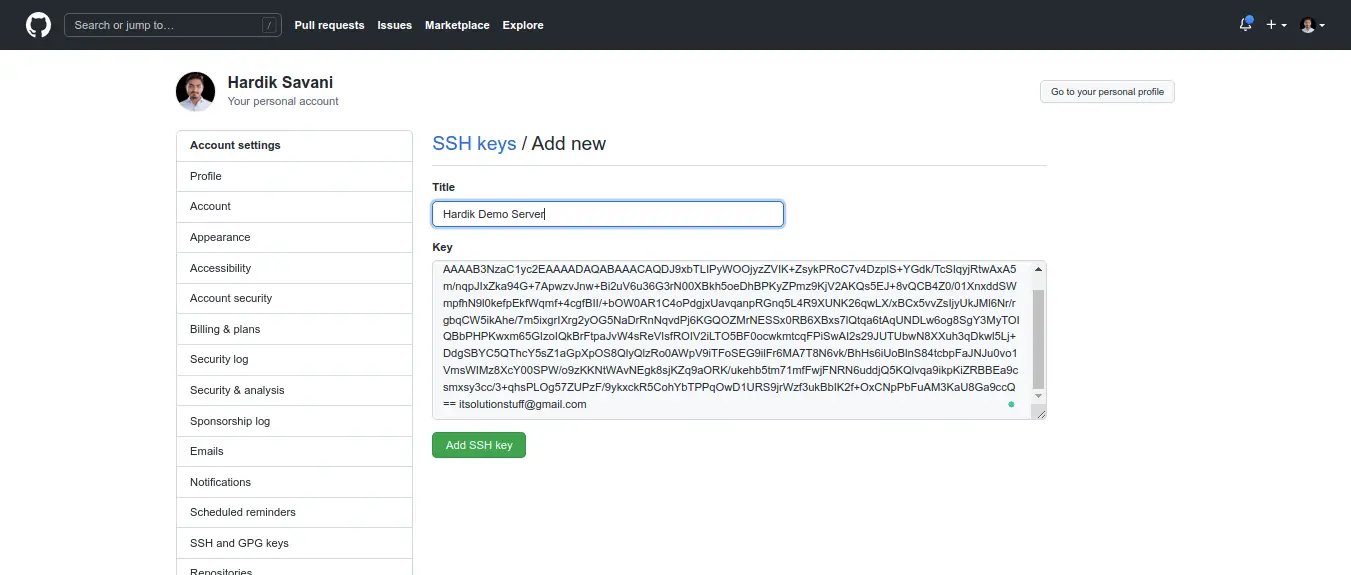Screen dimensions: 1351x575
Task: Open Marketplace from the header
Action: pos(457,25)
